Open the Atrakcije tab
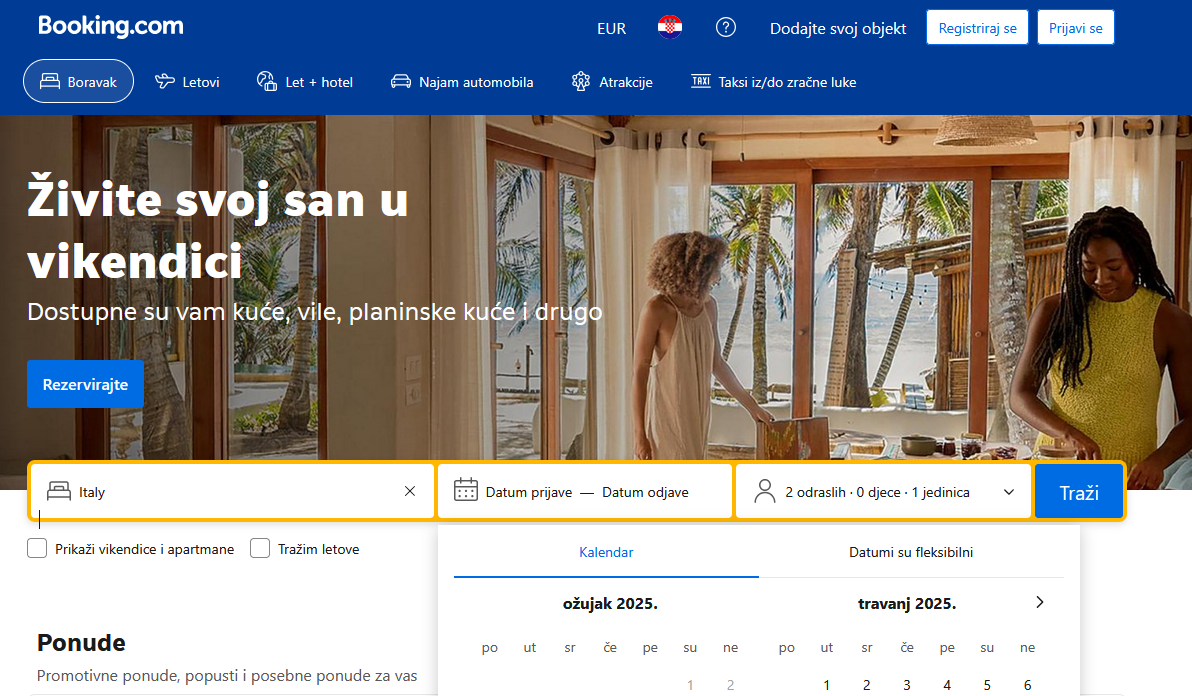1192x696 pixels. tap(612, 81)
